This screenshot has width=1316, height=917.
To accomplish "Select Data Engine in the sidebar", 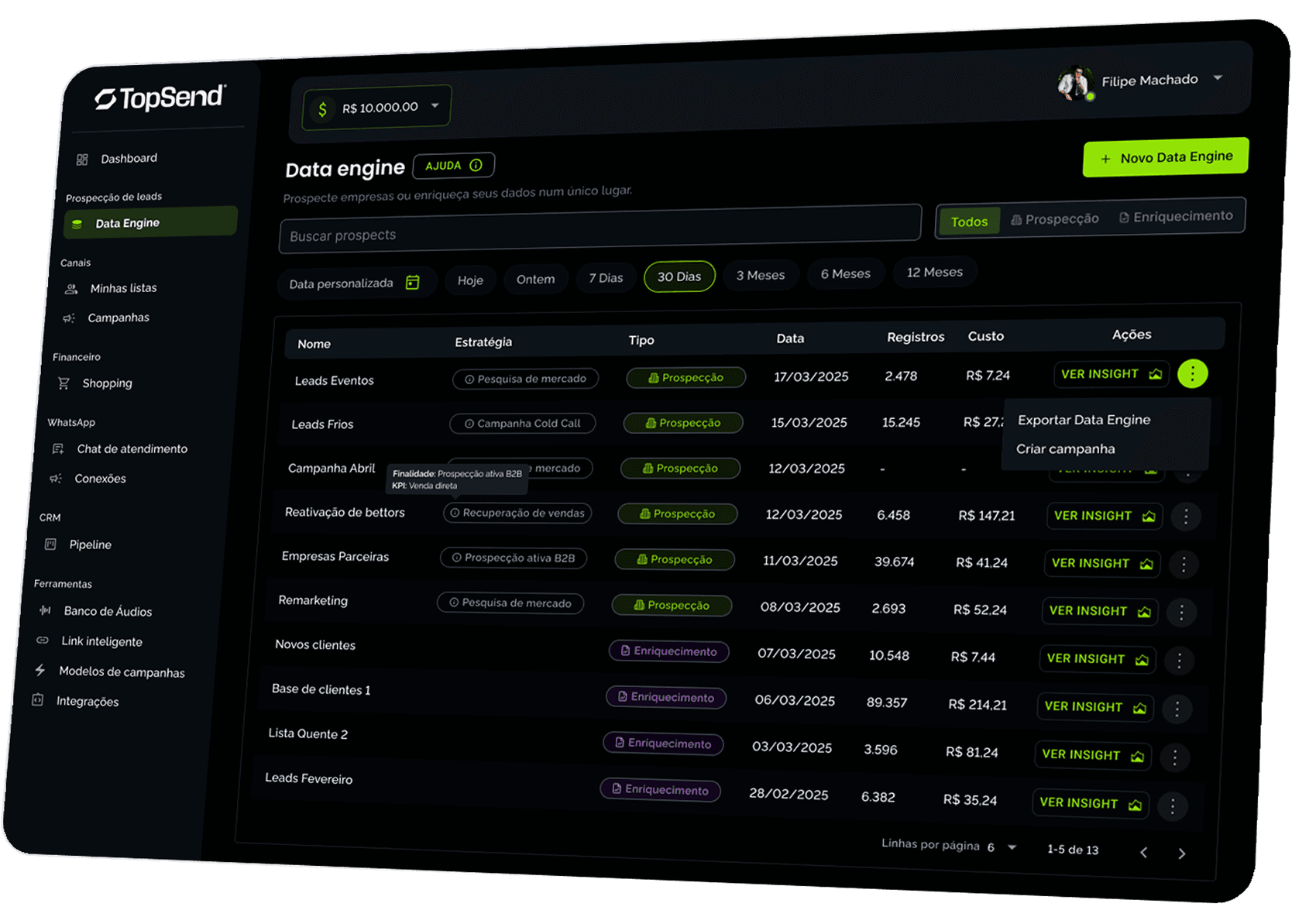I will pos(151,222).
